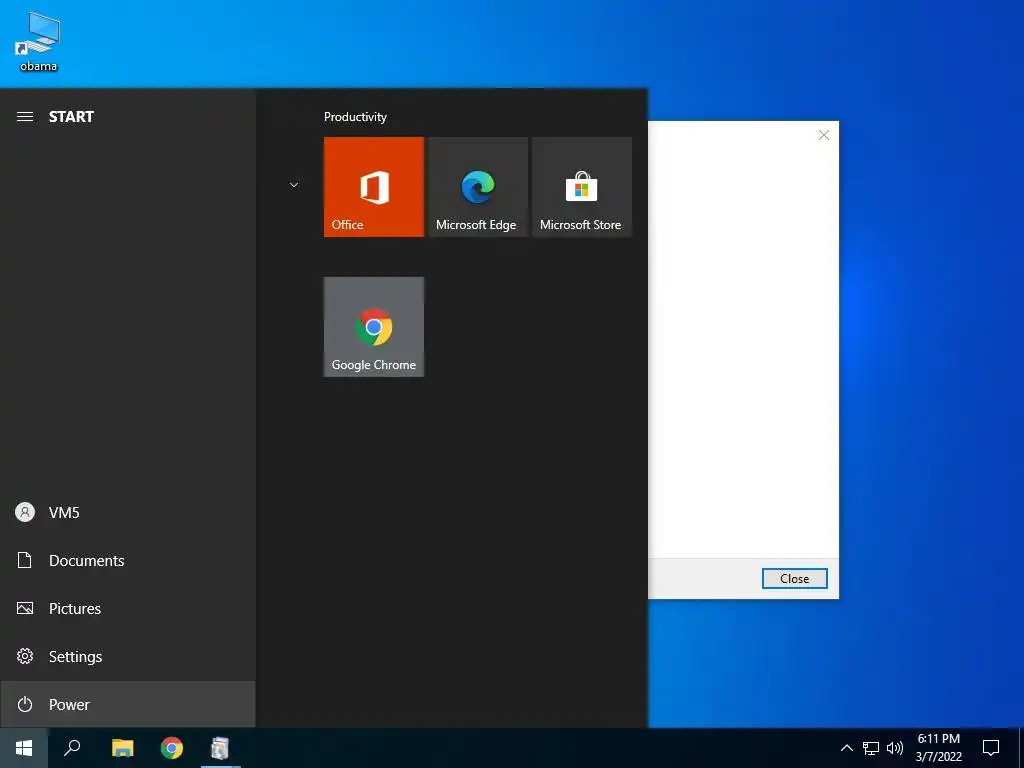Viewport: 1024px width, 768px height.
Task: Open the Action Center notifications icon
Action: tap(991, 748)
